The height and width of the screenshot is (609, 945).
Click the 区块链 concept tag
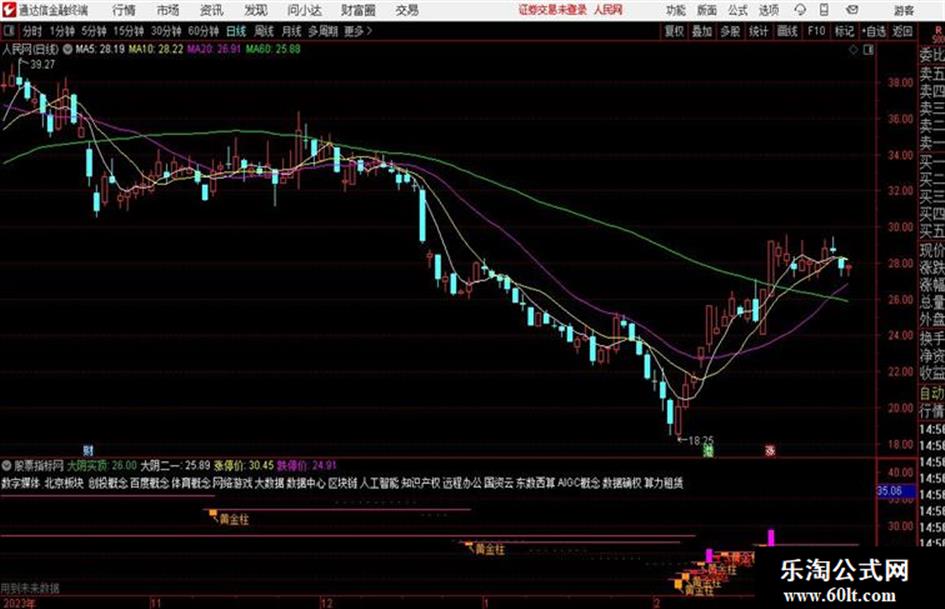tap(343, 483)
